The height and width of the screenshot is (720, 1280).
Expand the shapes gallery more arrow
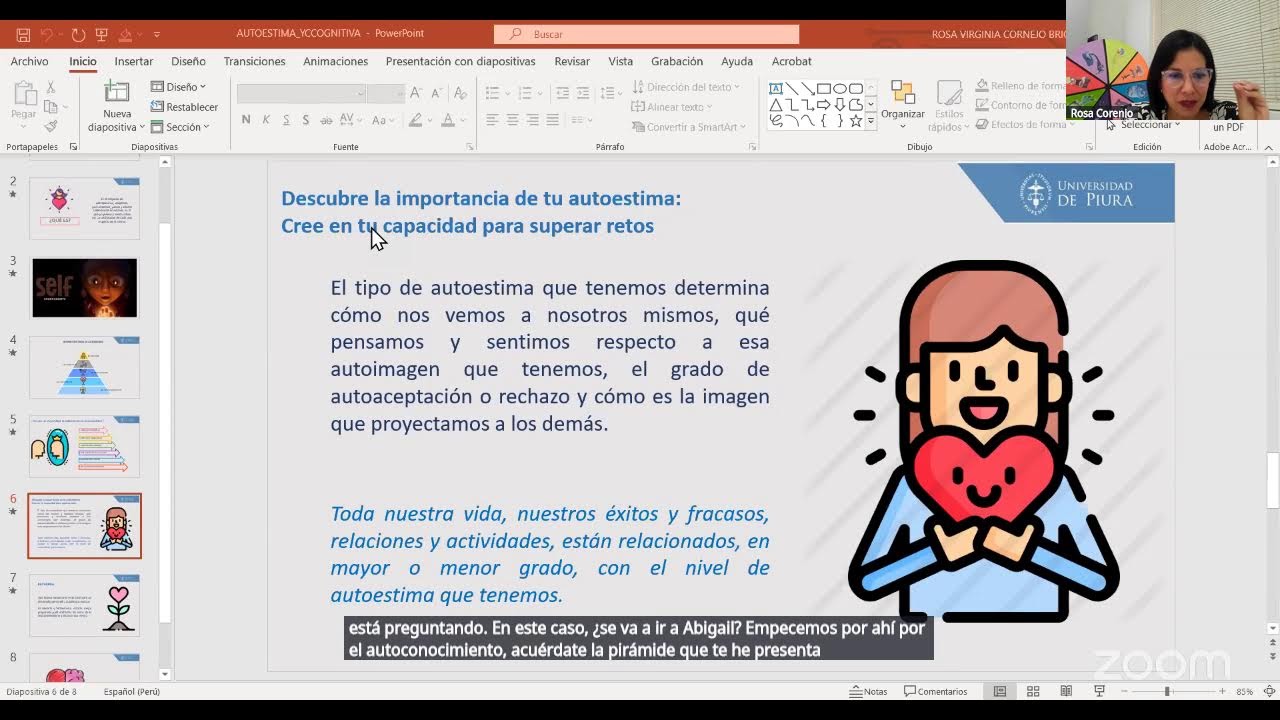point(871,121)
